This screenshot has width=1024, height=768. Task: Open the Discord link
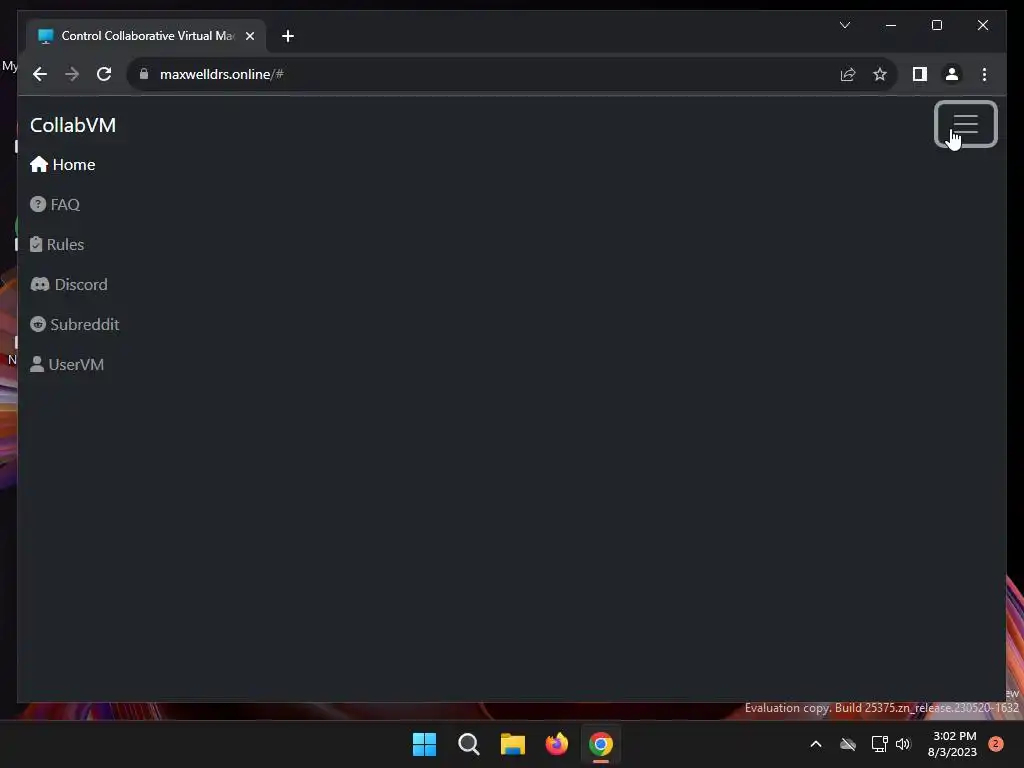[x=69, y=284]
